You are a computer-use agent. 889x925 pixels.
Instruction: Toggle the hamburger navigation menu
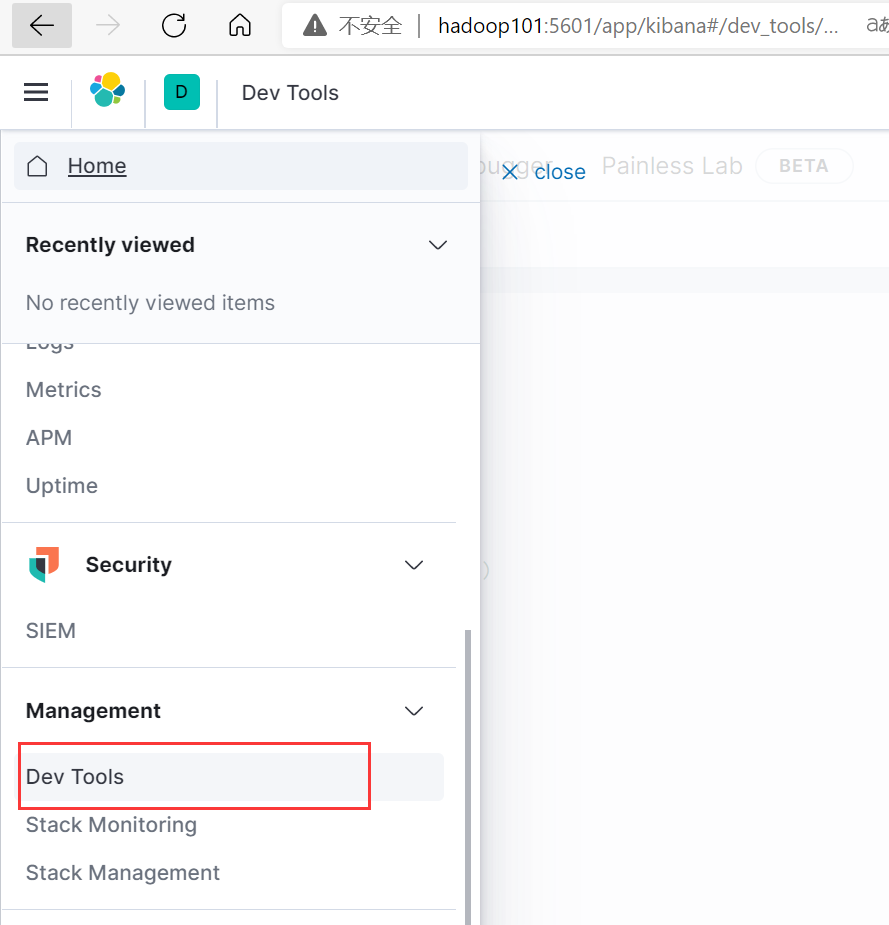point(36,93)
